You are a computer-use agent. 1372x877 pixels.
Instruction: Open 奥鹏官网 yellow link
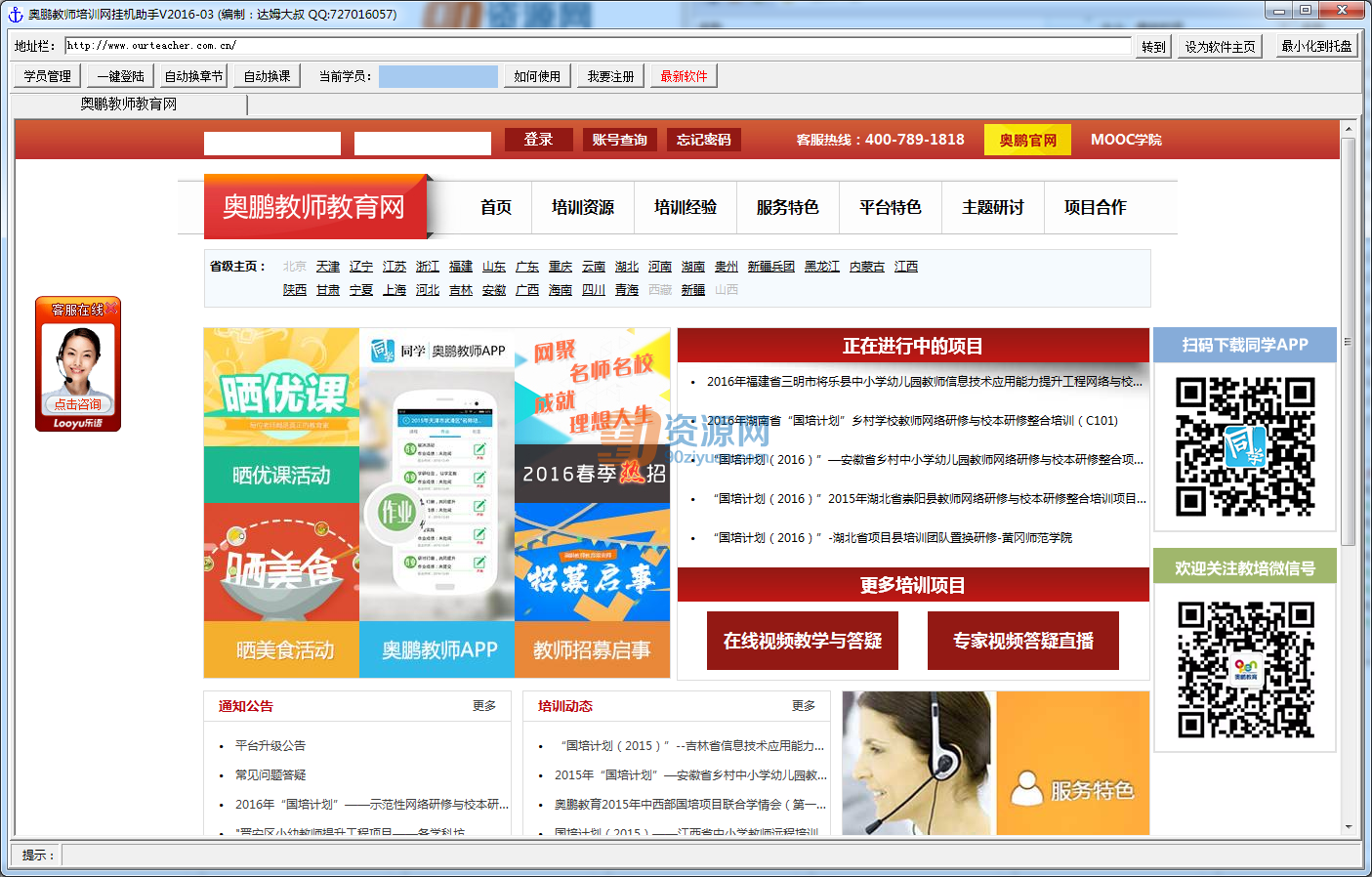1027,140
